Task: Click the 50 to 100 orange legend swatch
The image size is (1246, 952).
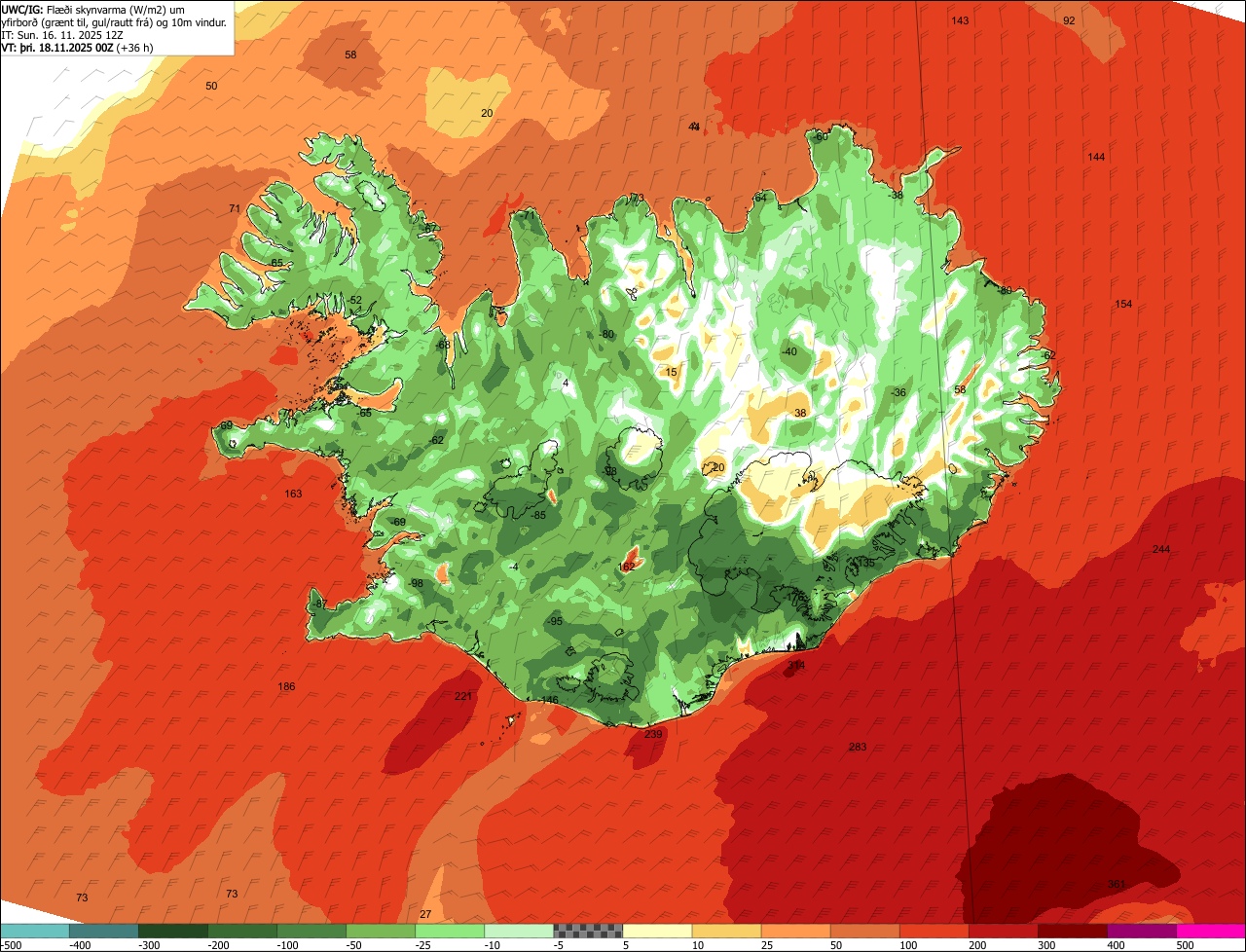Action: tap(864, 931)
